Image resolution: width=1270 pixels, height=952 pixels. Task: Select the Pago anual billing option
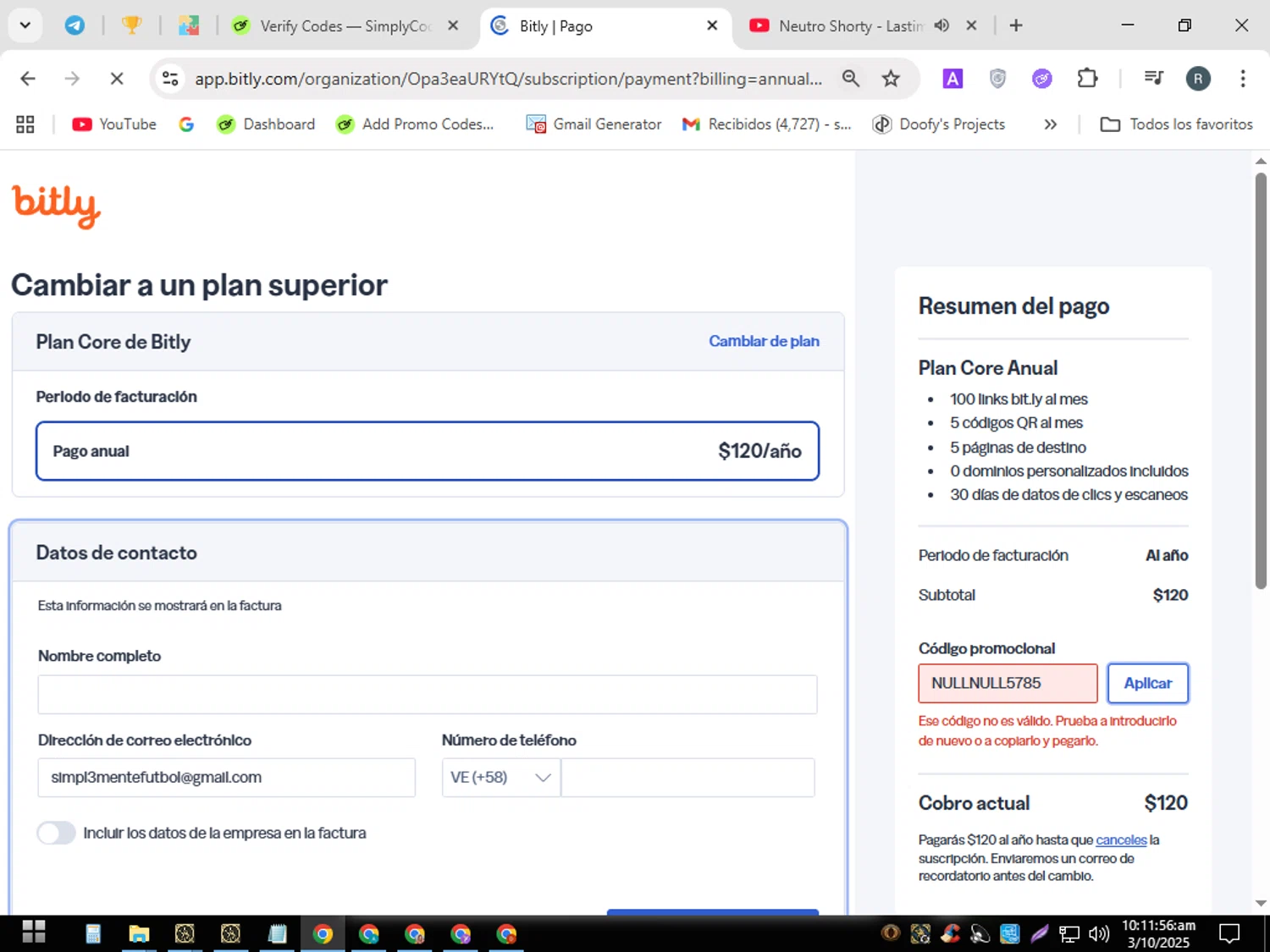[428, 451]
